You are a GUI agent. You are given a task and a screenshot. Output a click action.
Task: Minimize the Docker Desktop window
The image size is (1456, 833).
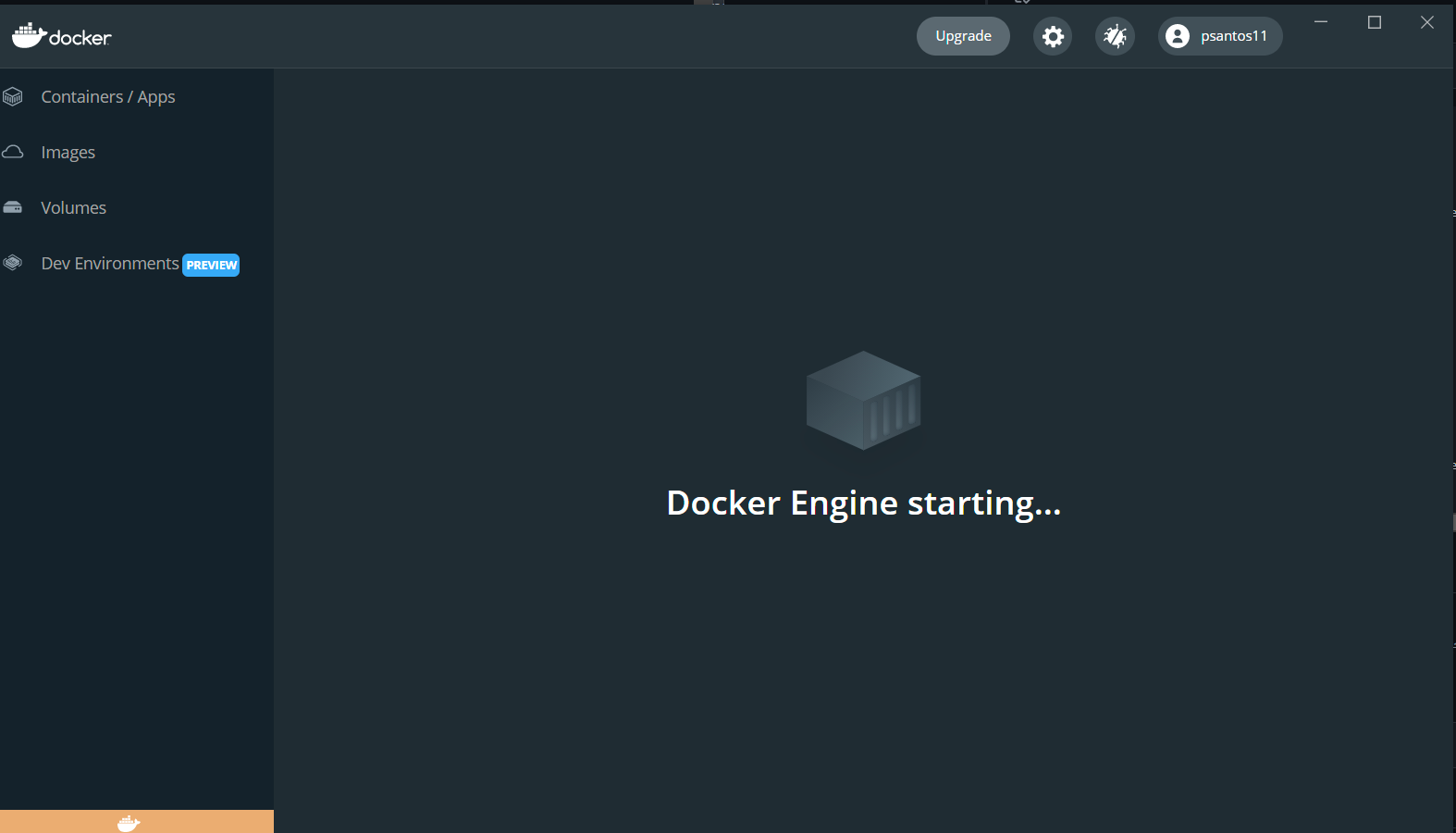pos(1321,22)
